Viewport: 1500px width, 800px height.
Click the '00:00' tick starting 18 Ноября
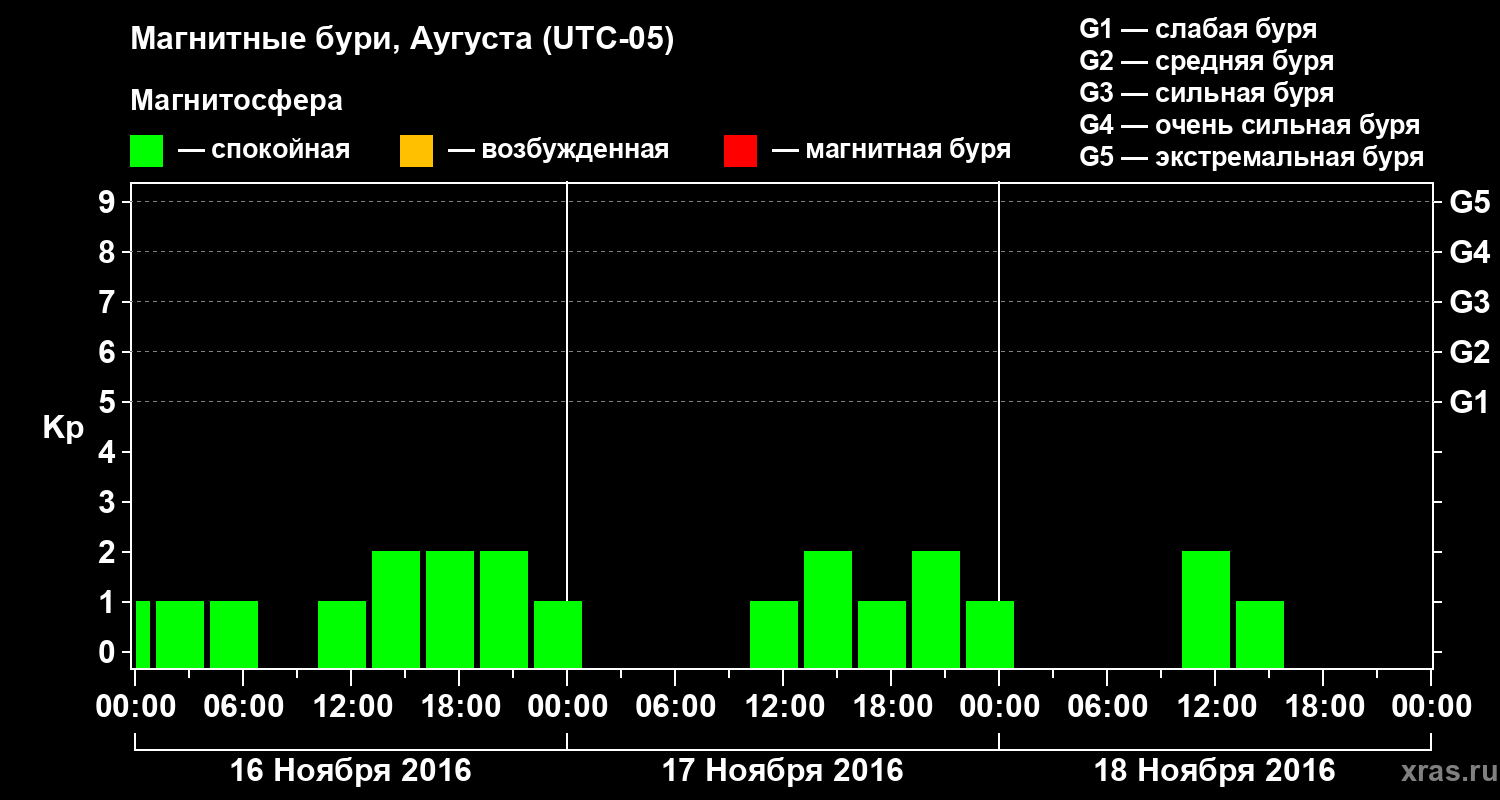pos(998,707)
